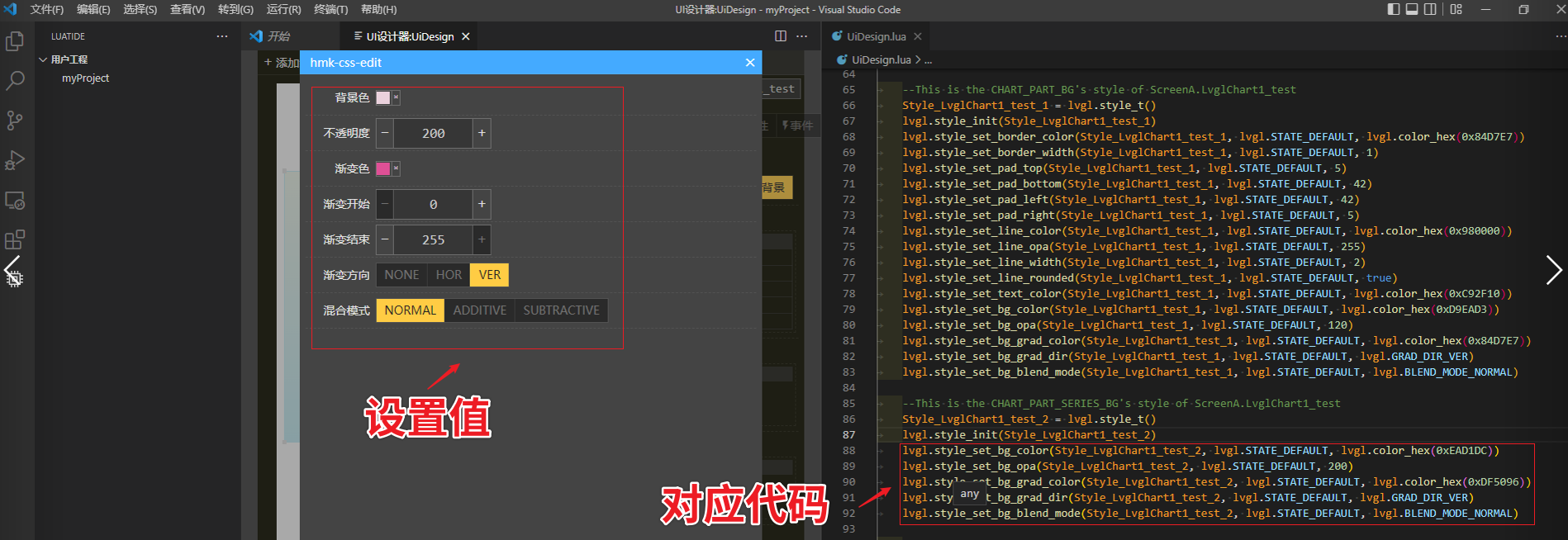Open the Remote Explorer icon
The image size is (1568, 540).
click(x=15, y=200)
